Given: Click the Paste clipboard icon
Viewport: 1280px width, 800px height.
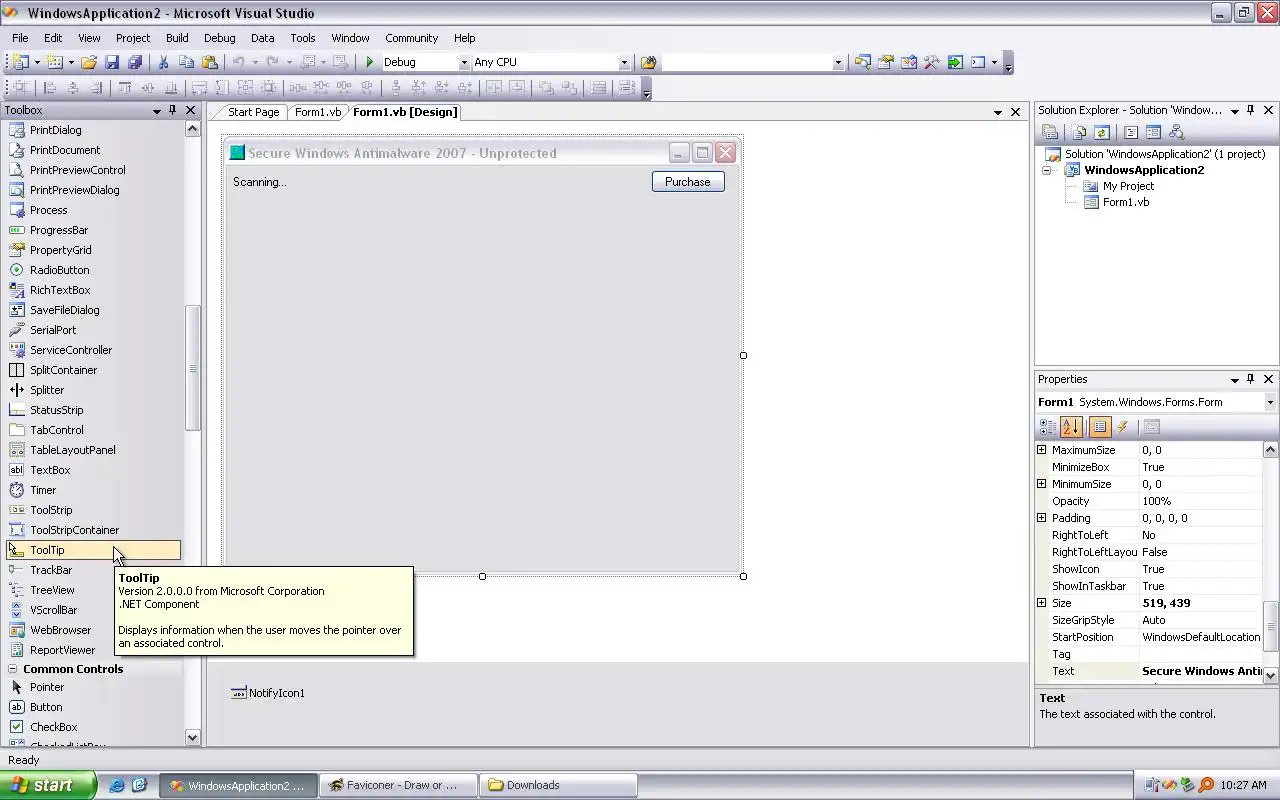Looking at the screenshot, I should tap(209, 62).
